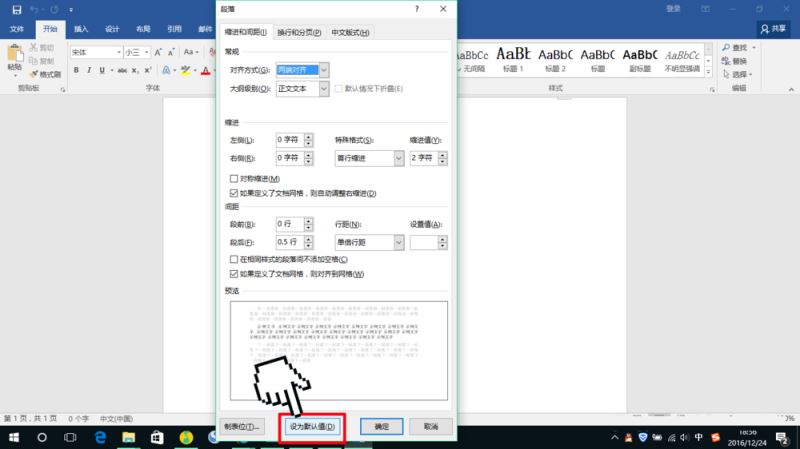
Task: Click the left indent value field
Action: (290, 140)
